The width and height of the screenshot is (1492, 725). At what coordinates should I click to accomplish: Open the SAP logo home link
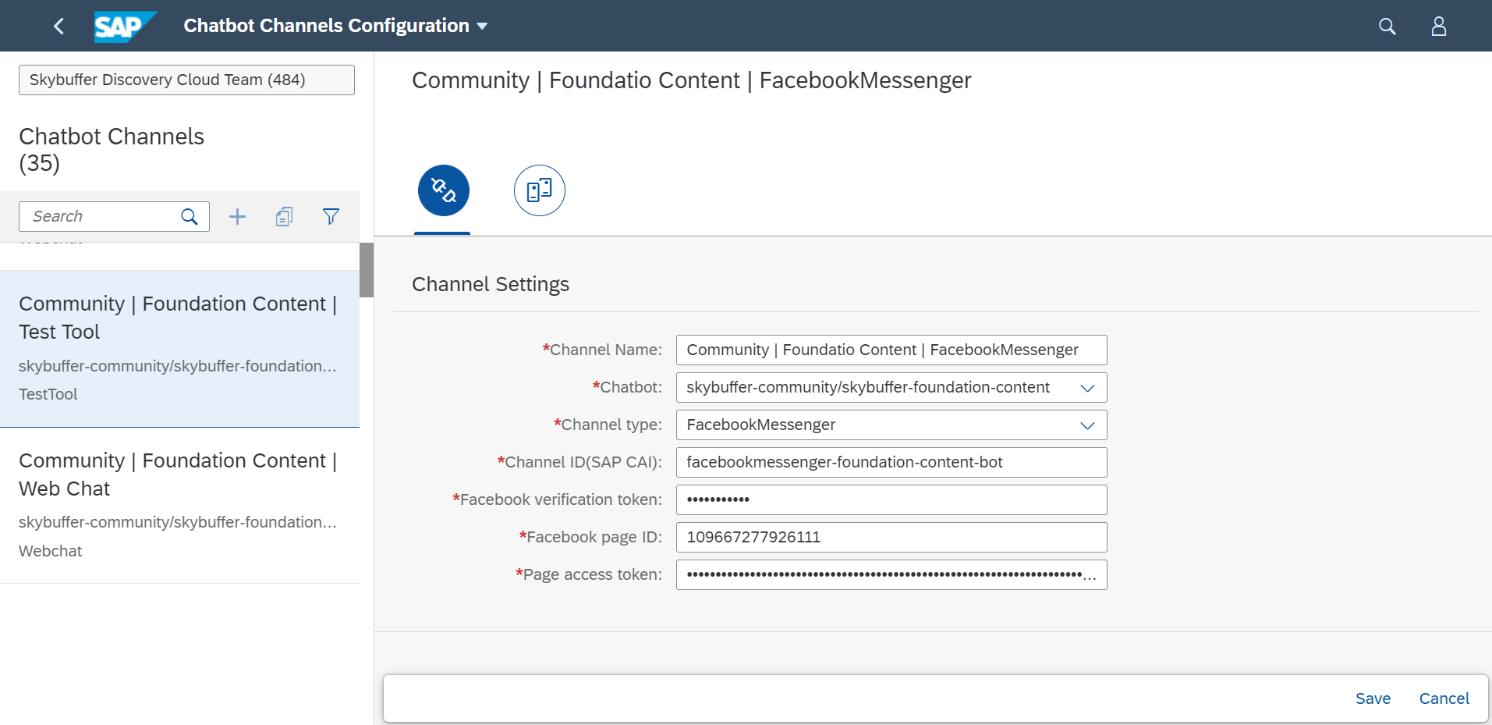[x=124, y=25]
